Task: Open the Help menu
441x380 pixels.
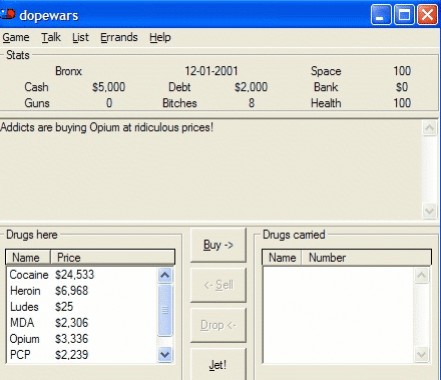Action: coord(160,37)
